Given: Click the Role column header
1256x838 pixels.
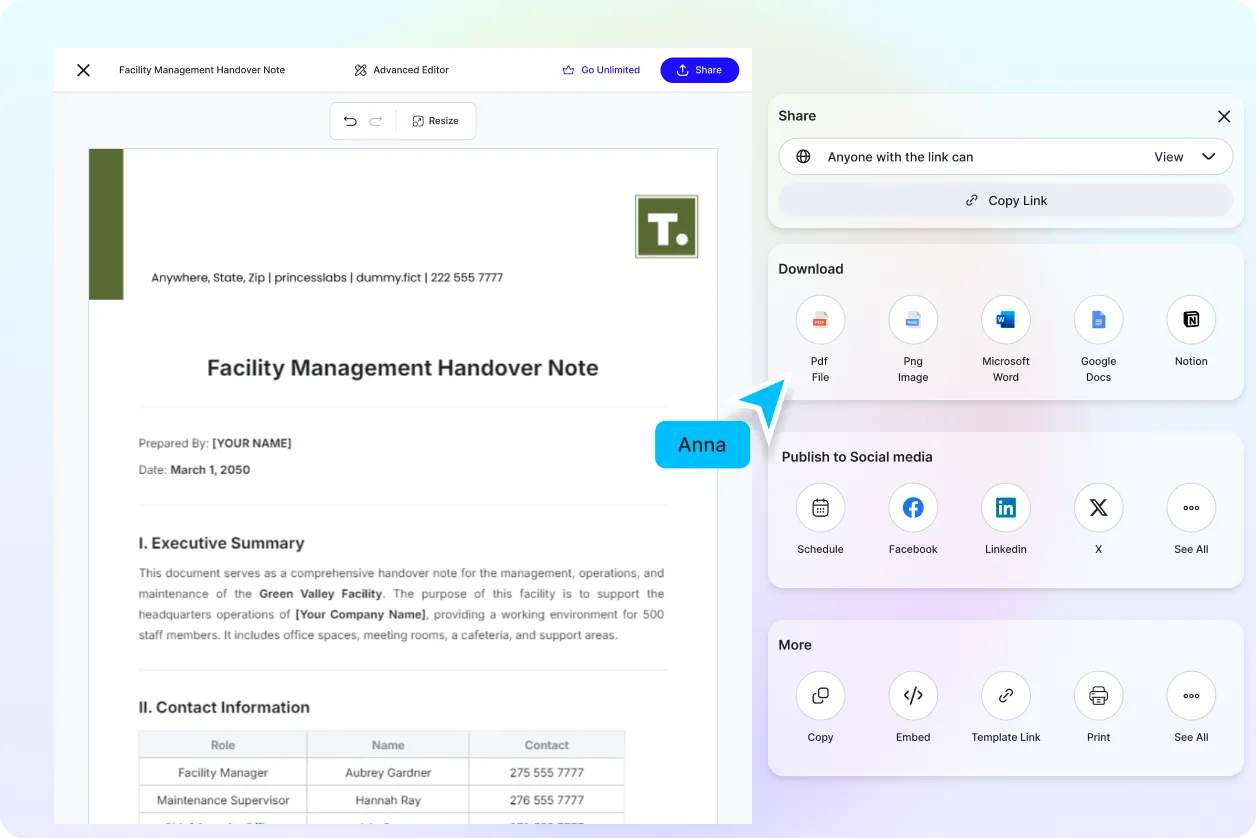Looking at the screenshot, I should pos(223,745).
